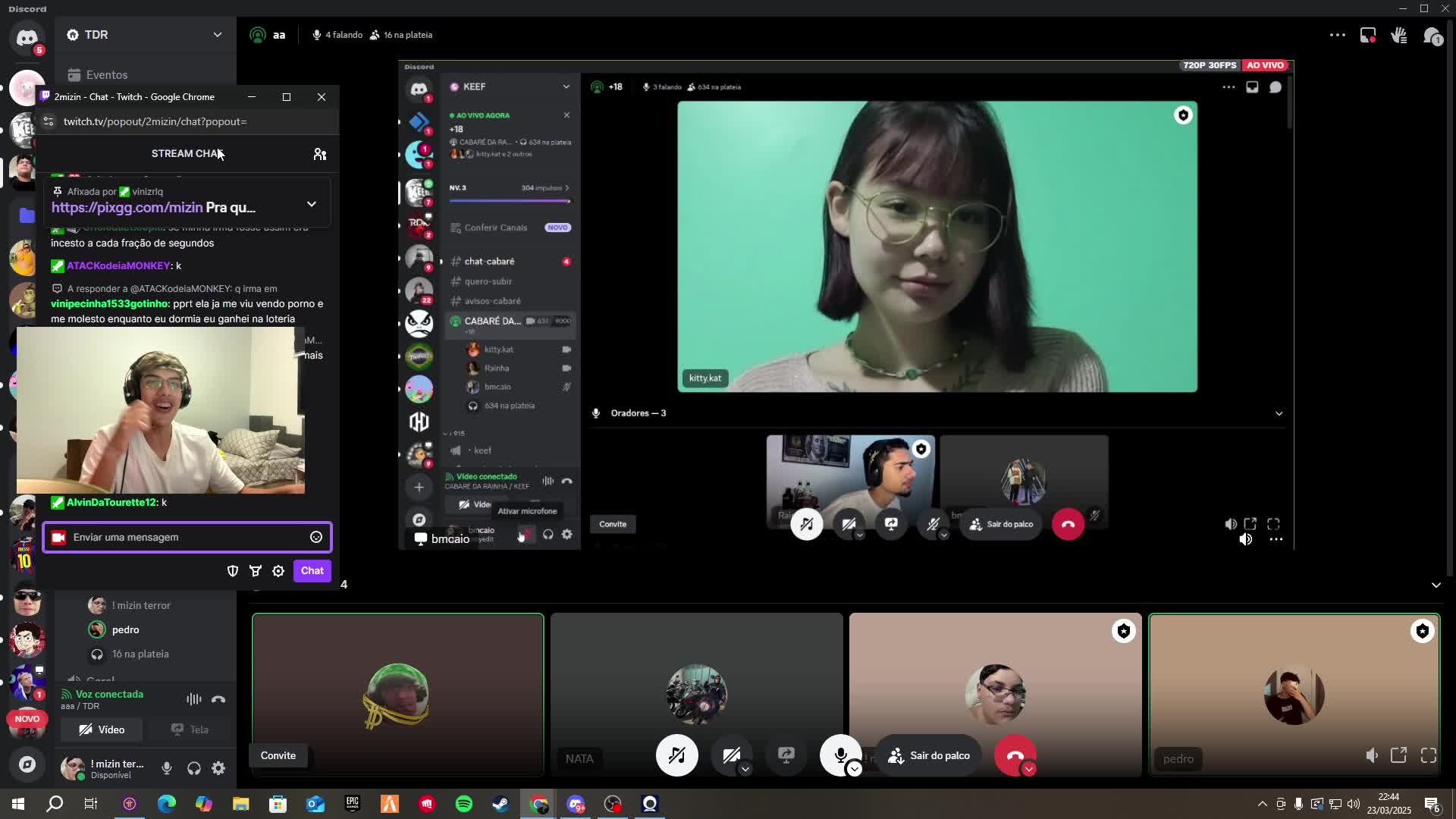The width and height of the screenshot is (1456, 819).
Task: Open Discover servers compass icon
Action: click(27, 764)
